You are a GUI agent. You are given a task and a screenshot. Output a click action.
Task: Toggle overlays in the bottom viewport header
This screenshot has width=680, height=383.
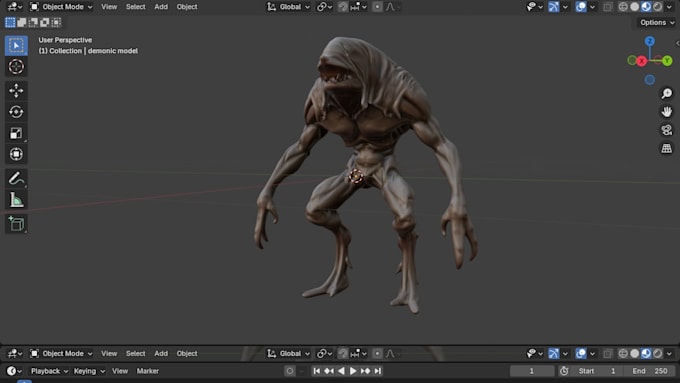coord(581,354)
